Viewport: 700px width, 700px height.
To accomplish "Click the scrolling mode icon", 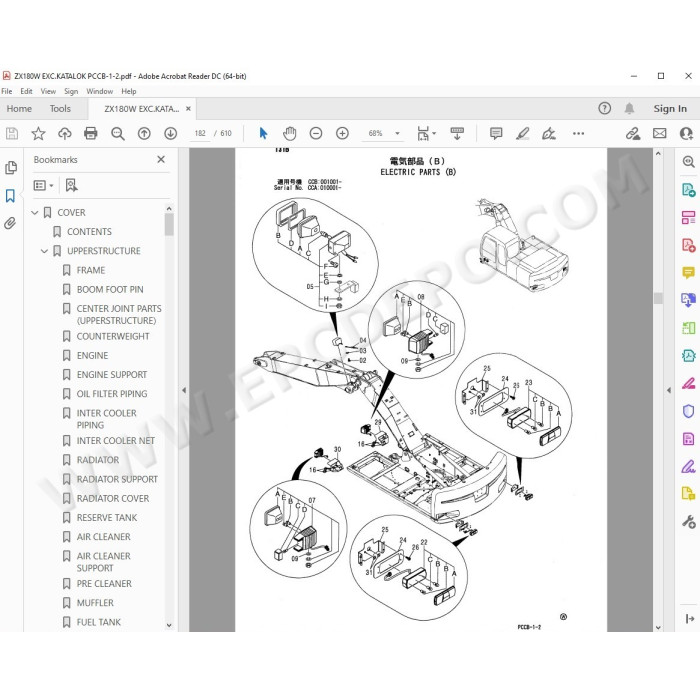I will coord(457,133).
